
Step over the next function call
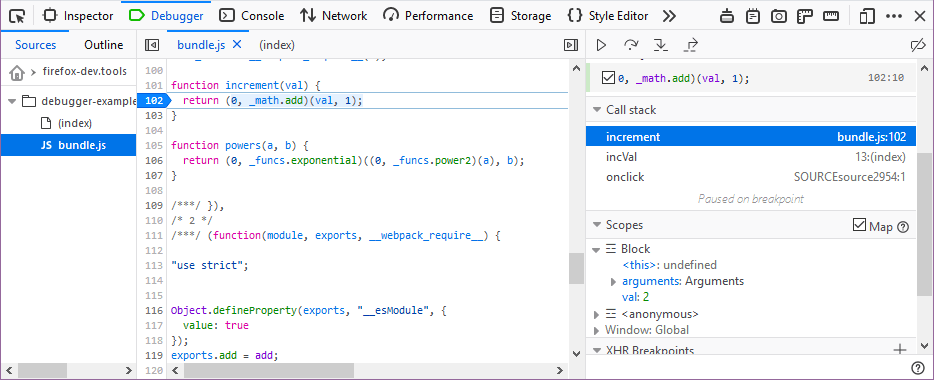(631, 45)
